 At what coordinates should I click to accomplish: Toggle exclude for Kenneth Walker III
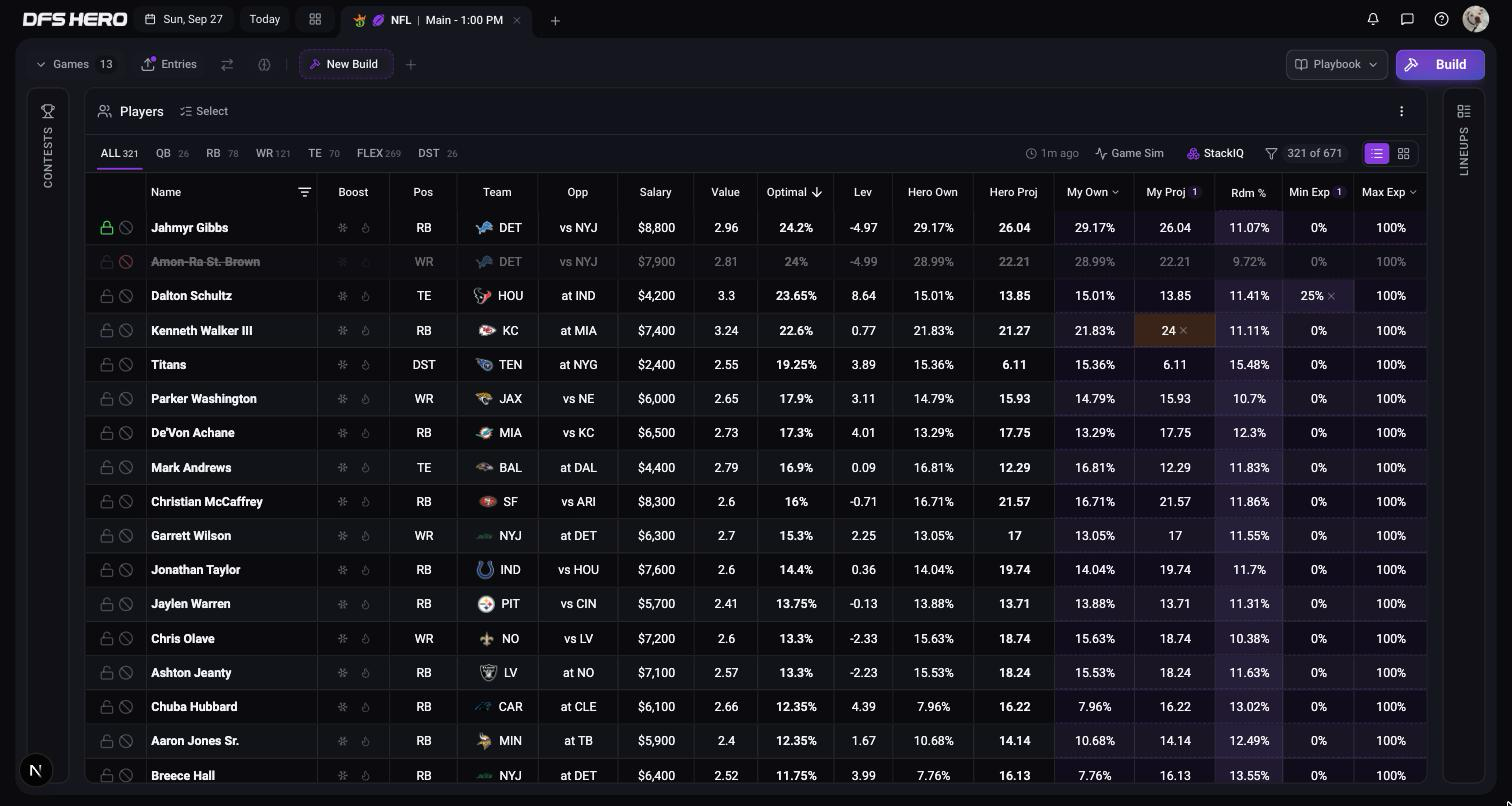pos(126,331)
